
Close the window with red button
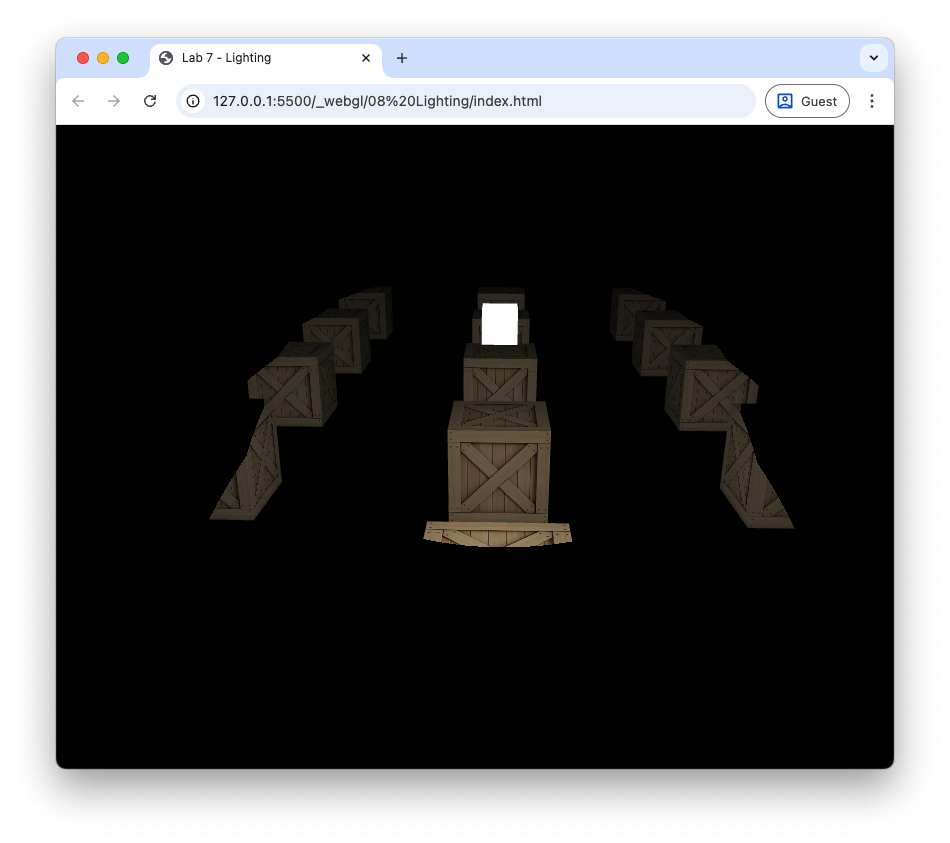(83, 58)
